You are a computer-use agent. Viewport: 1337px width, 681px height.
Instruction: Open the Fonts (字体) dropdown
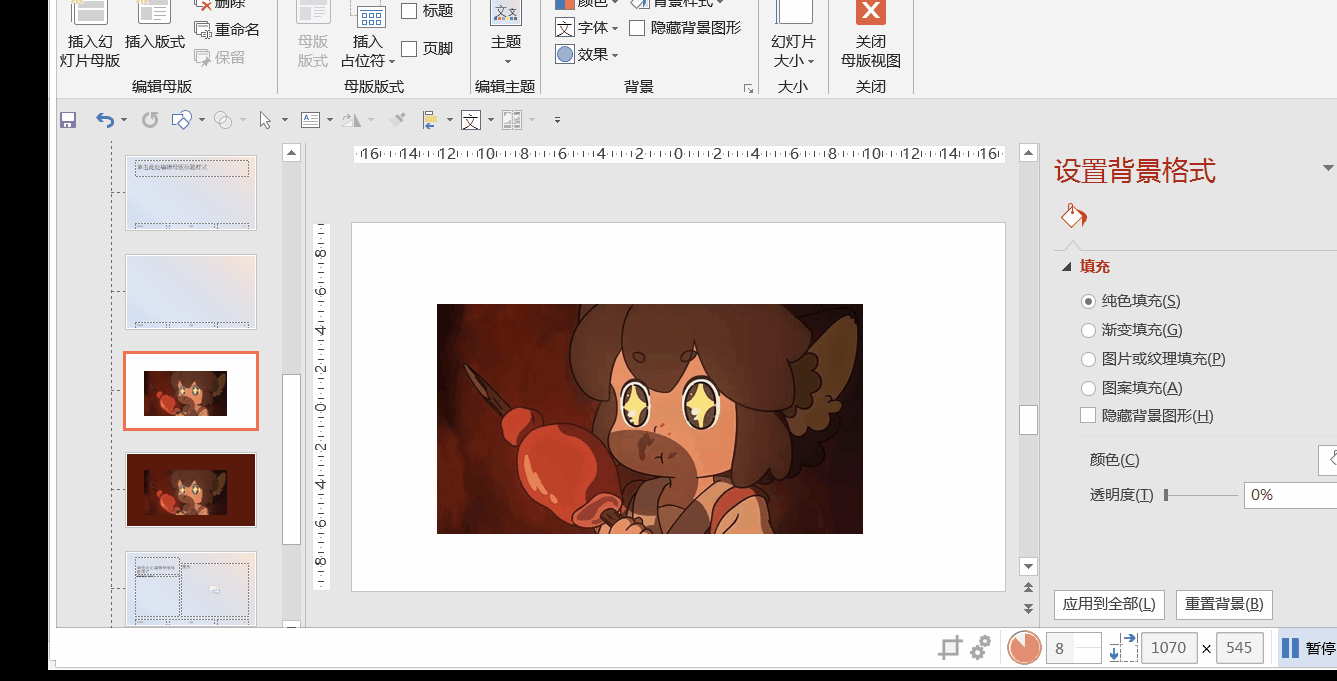pos(587,28)
